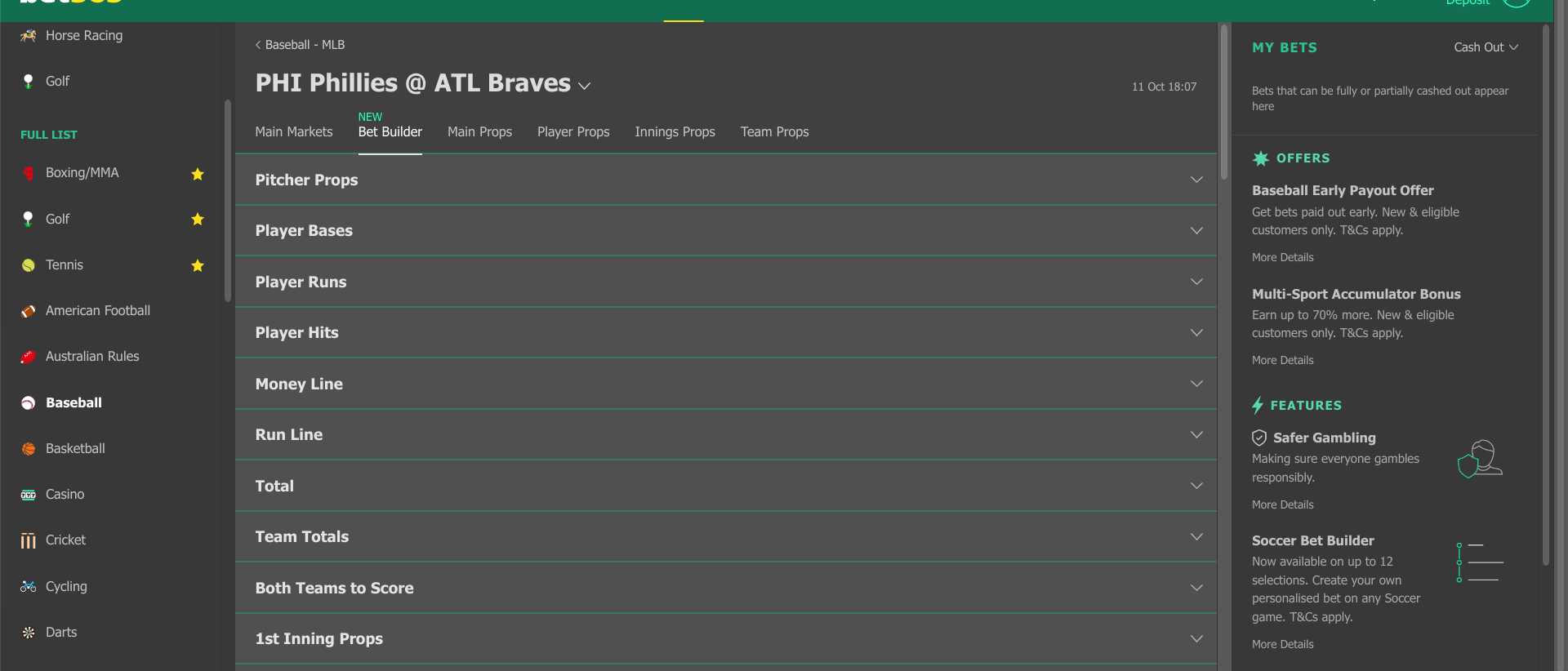Click the American Football icon
The height and width of the screenshot is (671, 1568).
pos(29,311)
